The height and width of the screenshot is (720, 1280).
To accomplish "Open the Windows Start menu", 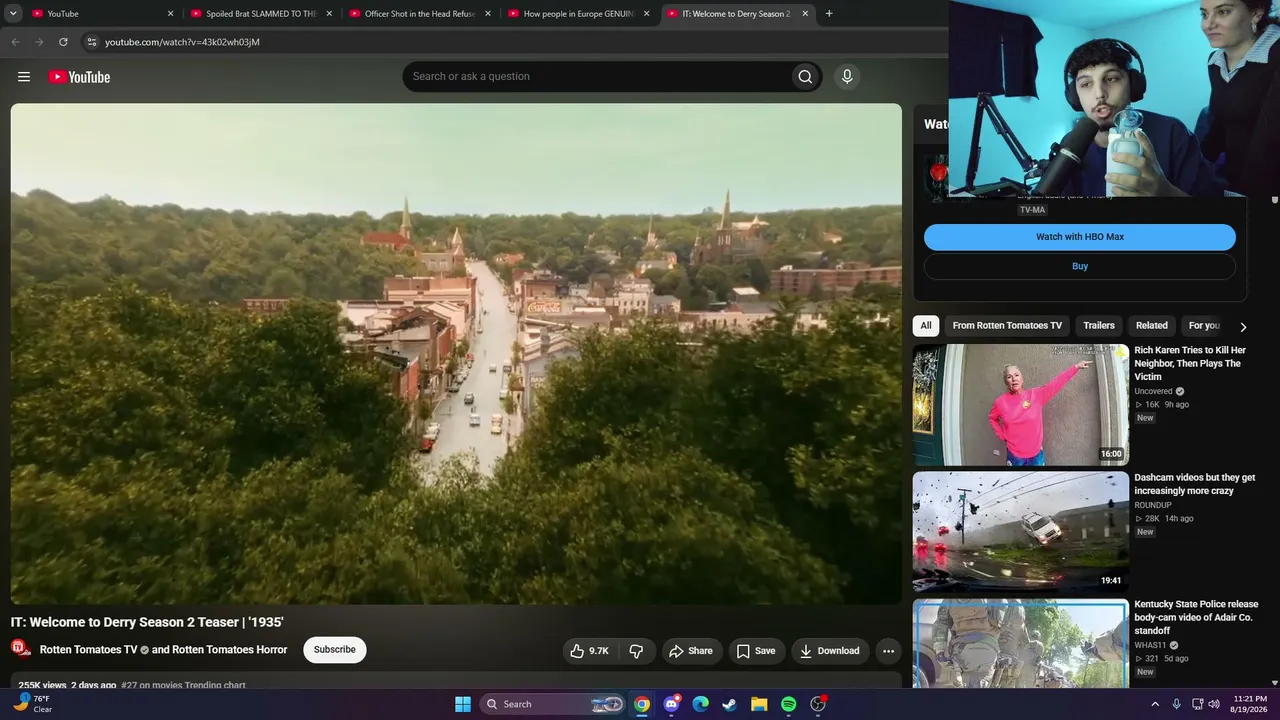I will point(463,704).
